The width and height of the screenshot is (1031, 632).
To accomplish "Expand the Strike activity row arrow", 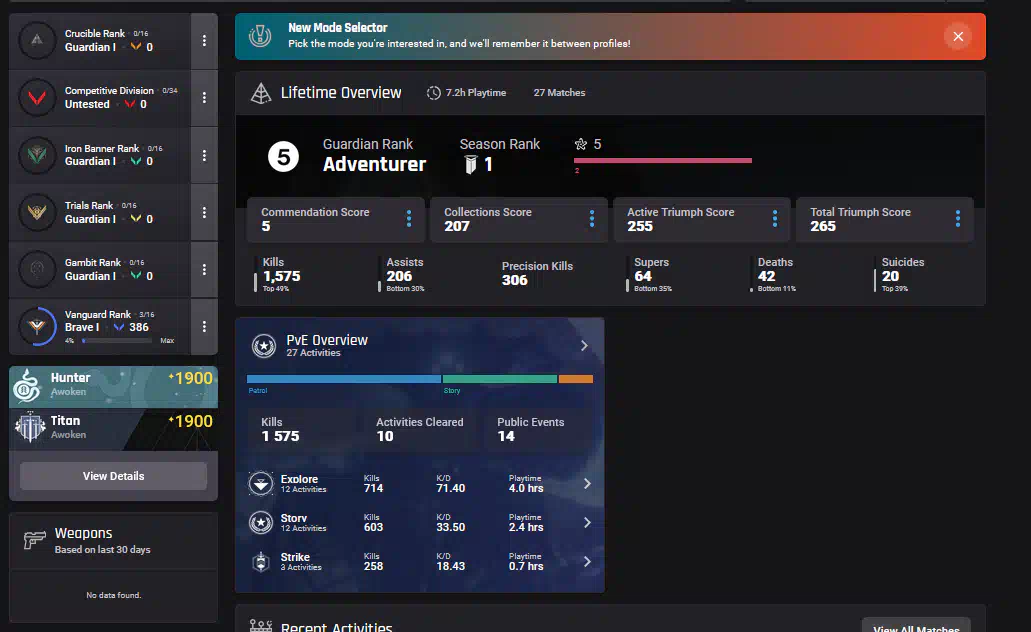I will point(587,562).
